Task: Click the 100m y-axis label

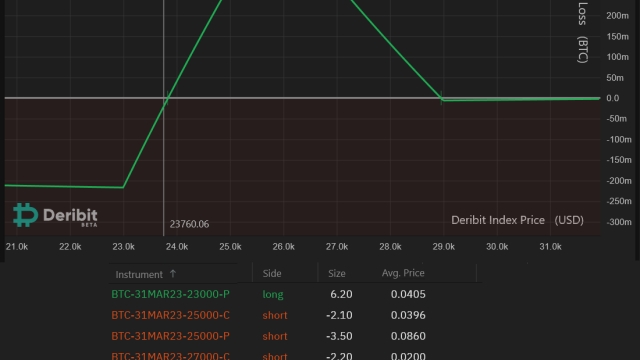Action: (617, 57)
